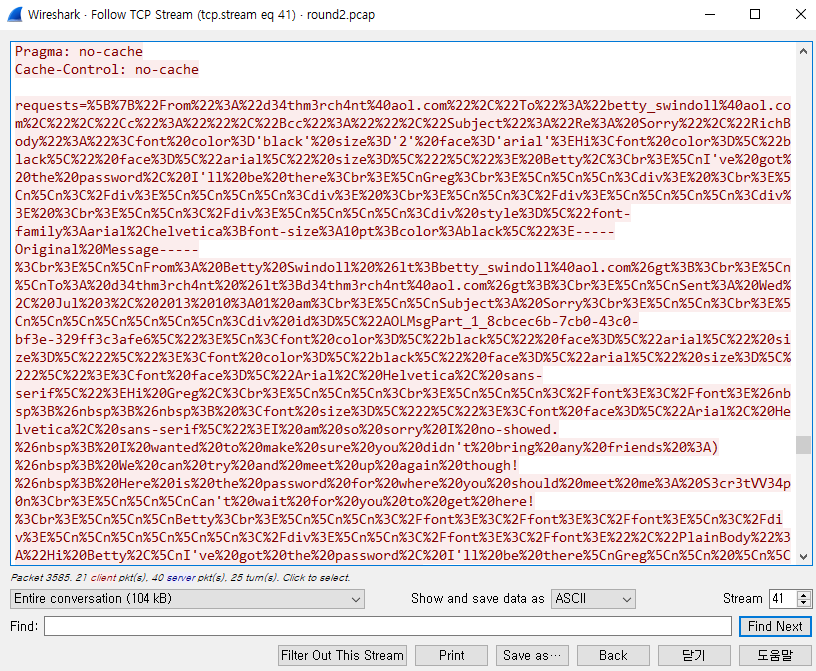Click into the Find text field
This screenshot has height=671, width=816.
pos(388,626)
